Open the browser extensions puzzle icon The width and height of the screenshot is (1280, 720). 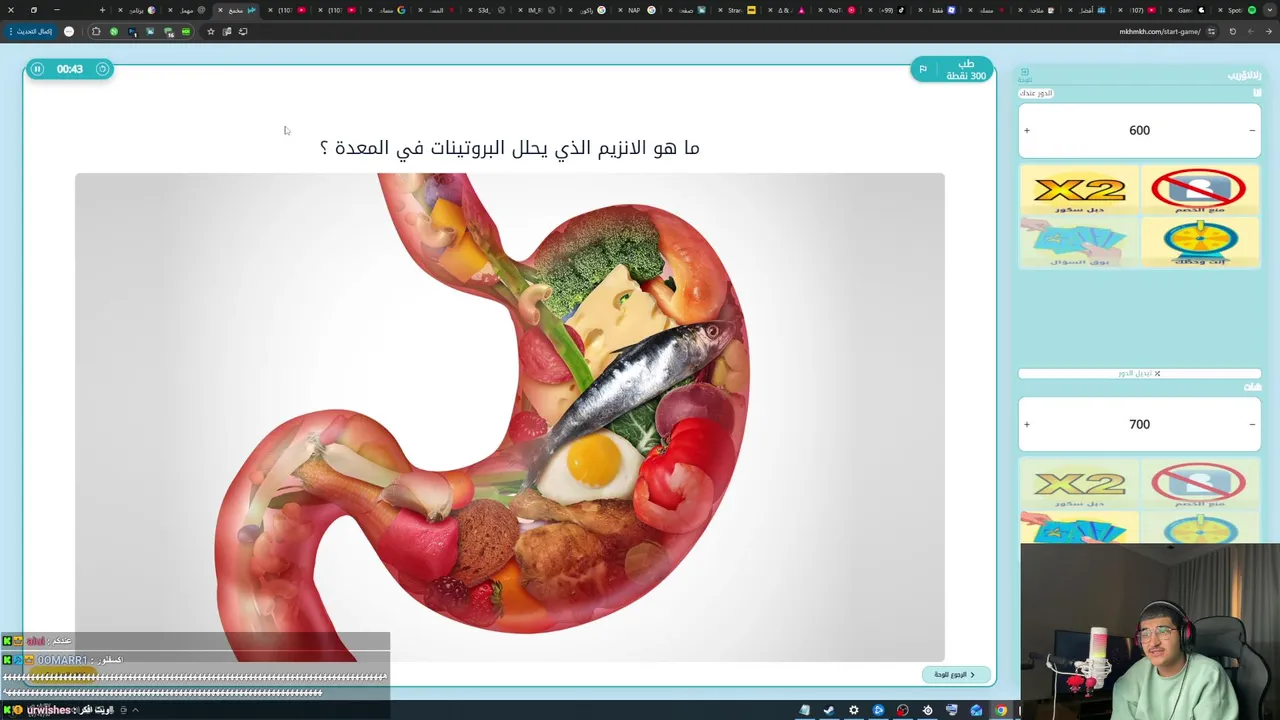(x=96, y=31)
